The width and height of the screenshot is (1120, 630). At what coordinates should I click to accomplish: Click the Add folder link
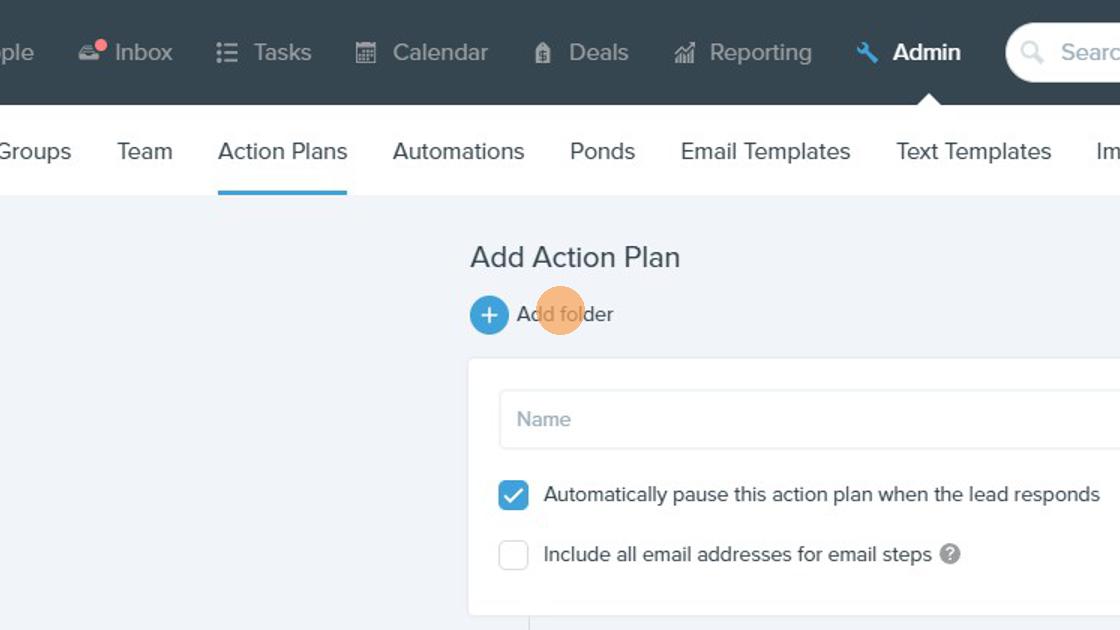click(565, 314)
